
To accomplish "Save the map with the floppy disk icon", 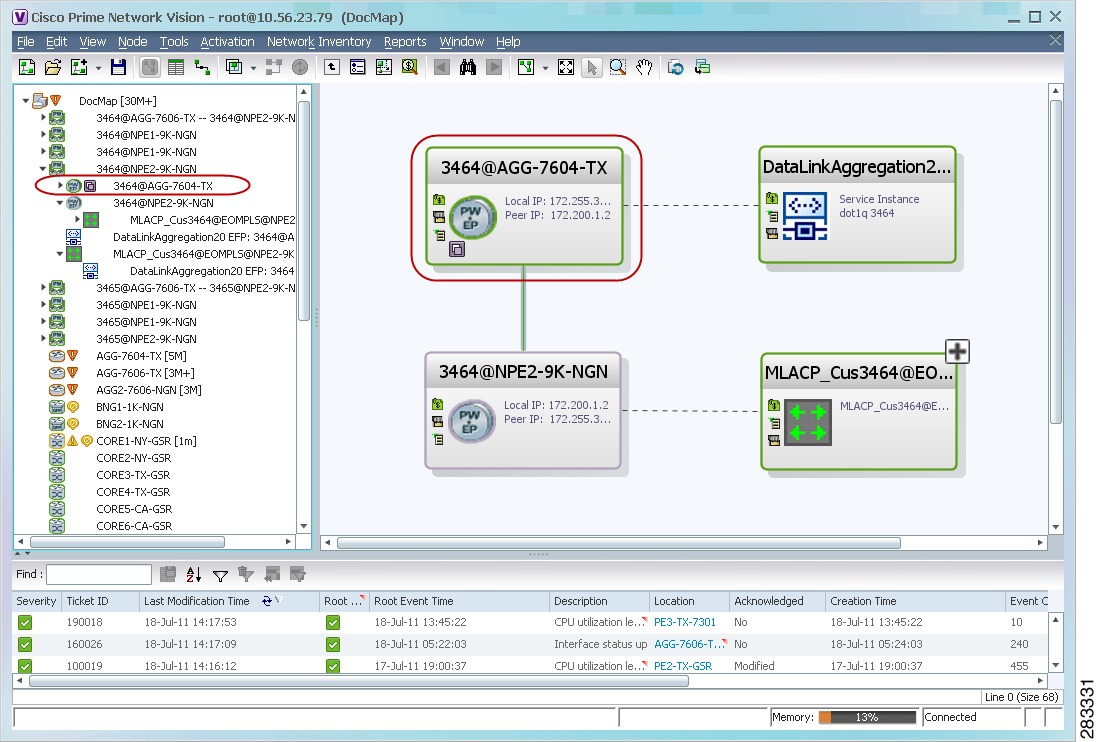I will coord(118,67).
